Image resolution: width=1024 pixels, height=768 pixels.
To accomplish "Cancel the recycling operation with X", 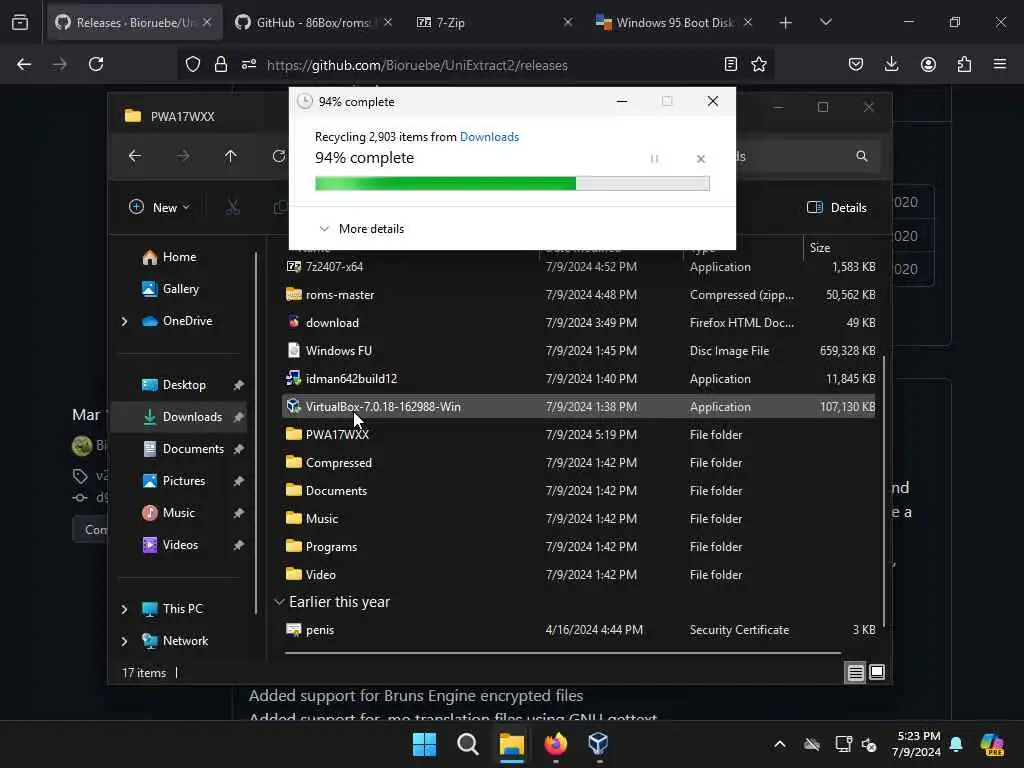I will click(701, 159).
